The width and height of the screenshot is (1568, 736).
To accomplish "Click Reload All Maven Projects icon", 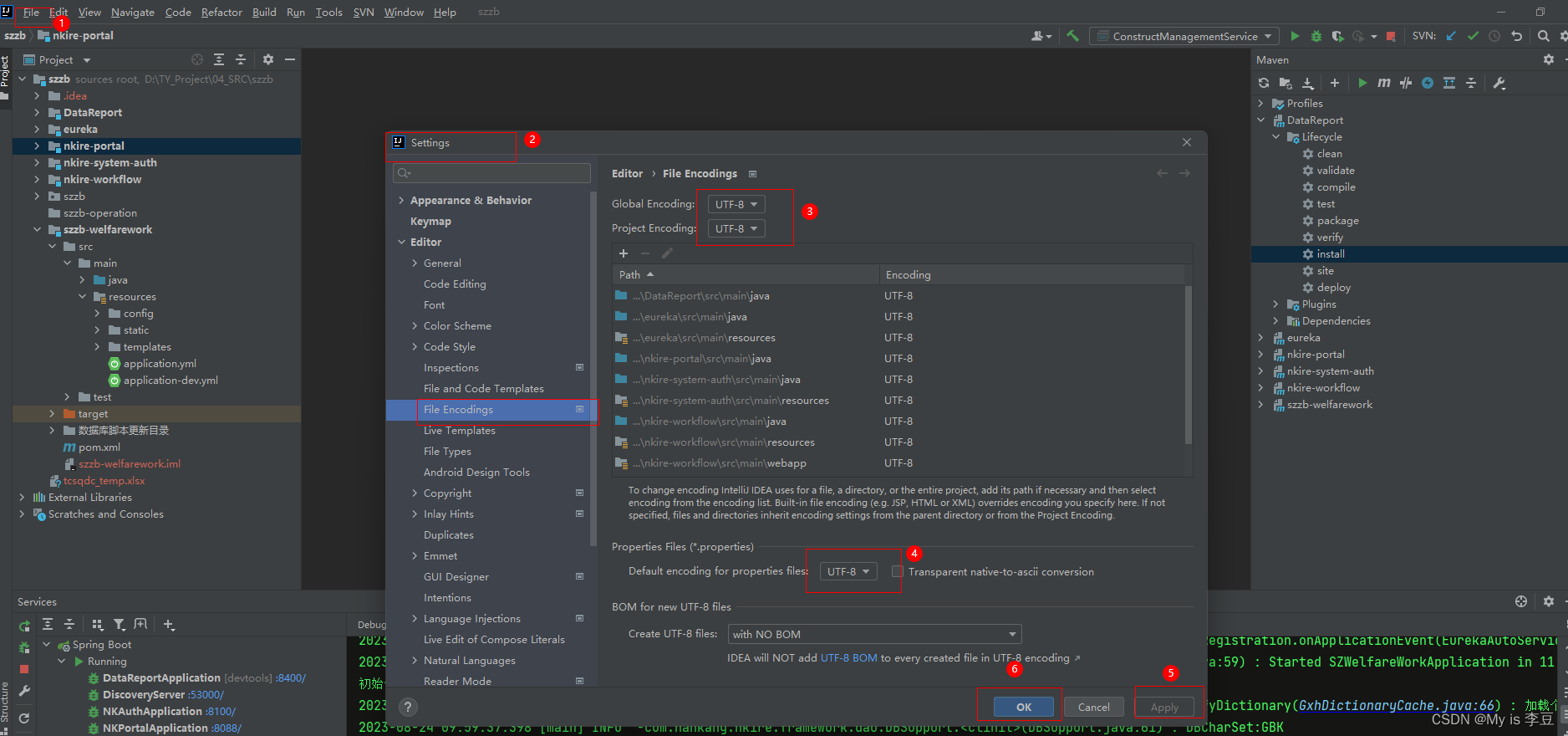I will coord(1264,83).
